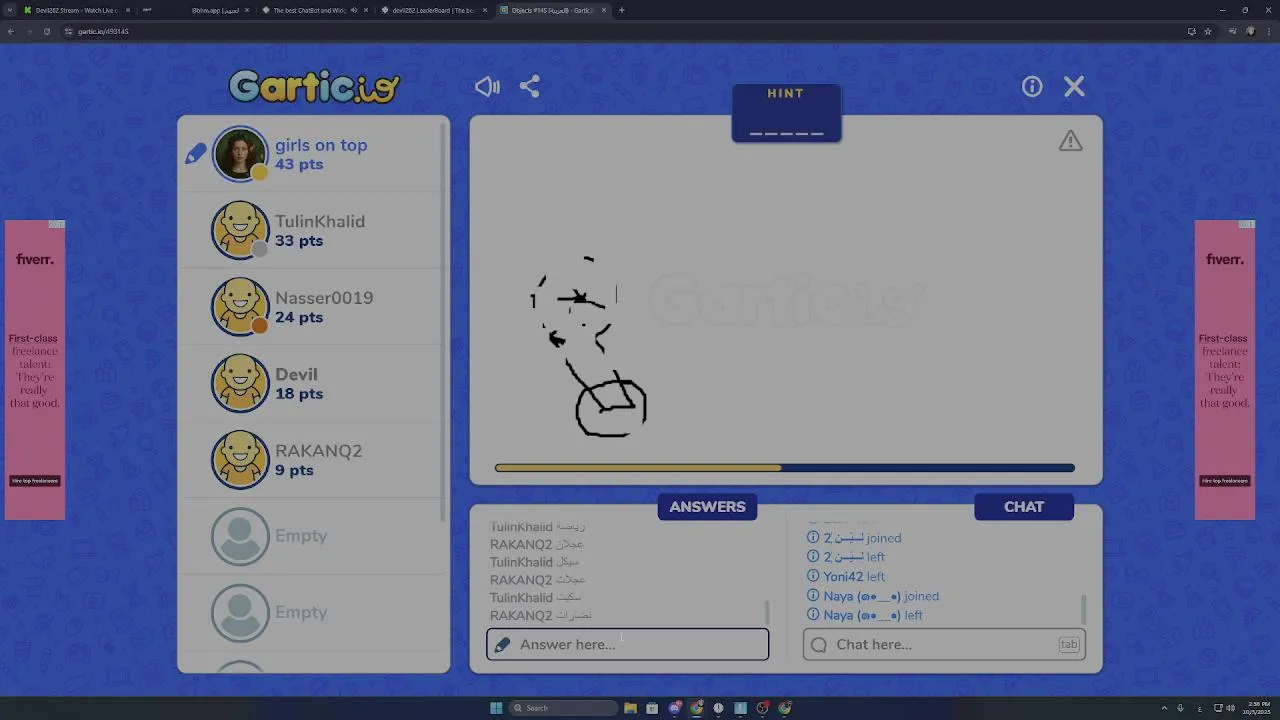The image size is (1280, 720).
Task: Select the first Empty player slot
Action: pos(312,536)
